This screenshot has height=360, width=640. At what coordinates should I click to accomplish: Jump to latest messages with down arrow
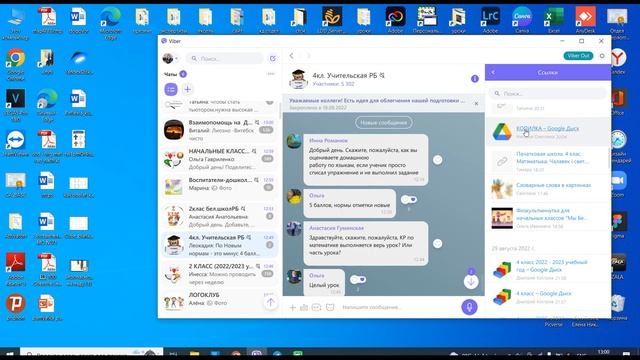coord(471,282)
